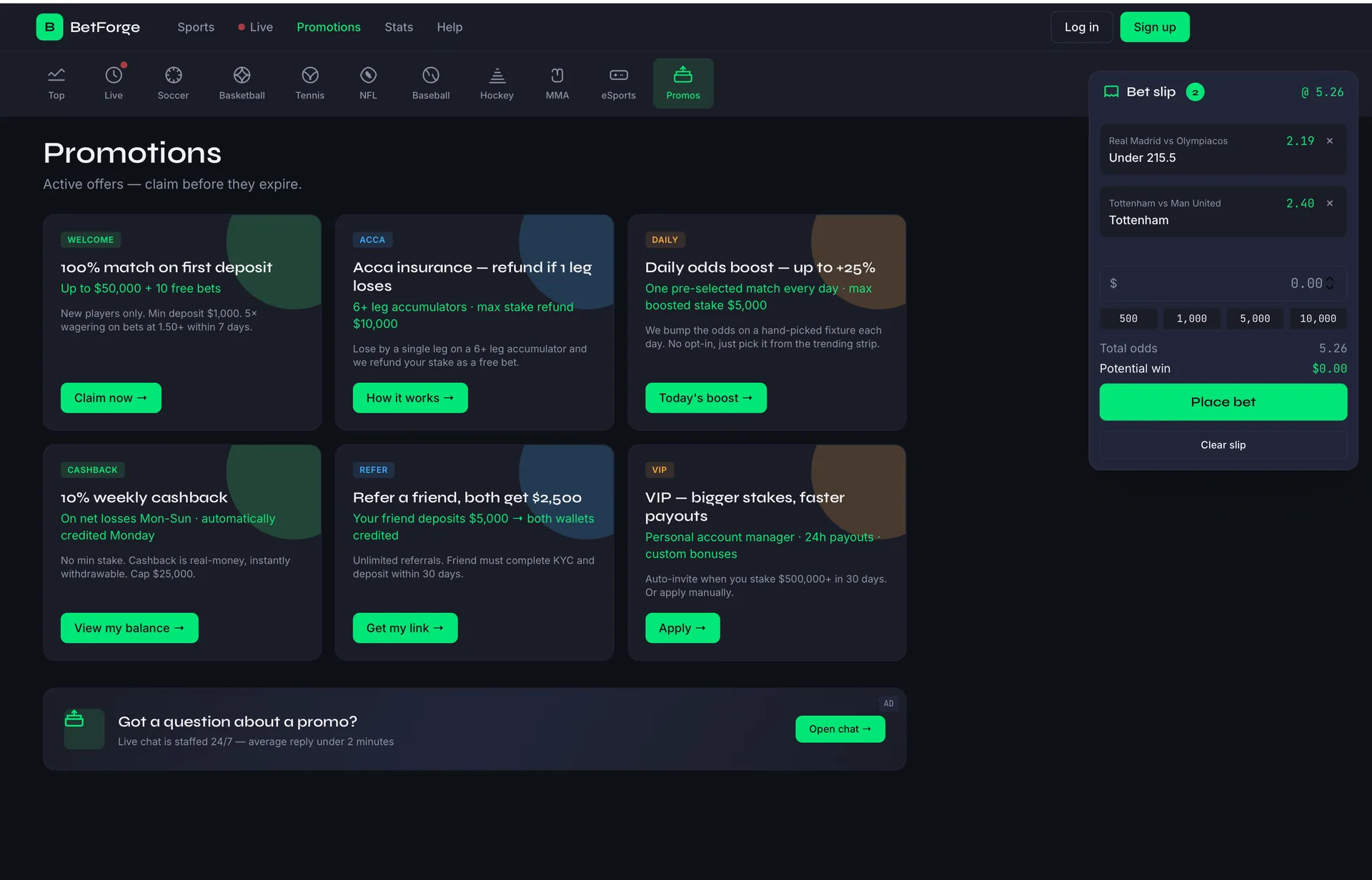This screenshot has width=1372, height=880.
Task: Click the Log in button
Action: point(1081,27)
